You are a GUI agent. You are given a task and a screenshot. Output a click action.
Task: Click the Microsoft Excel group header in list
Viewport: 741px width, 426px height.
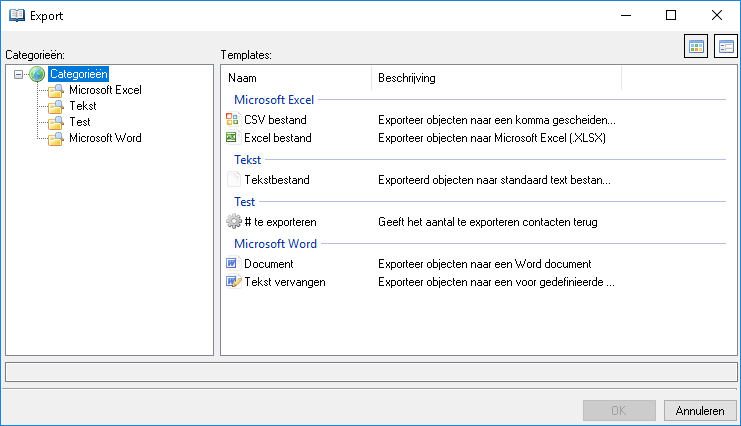click(274, 100)
